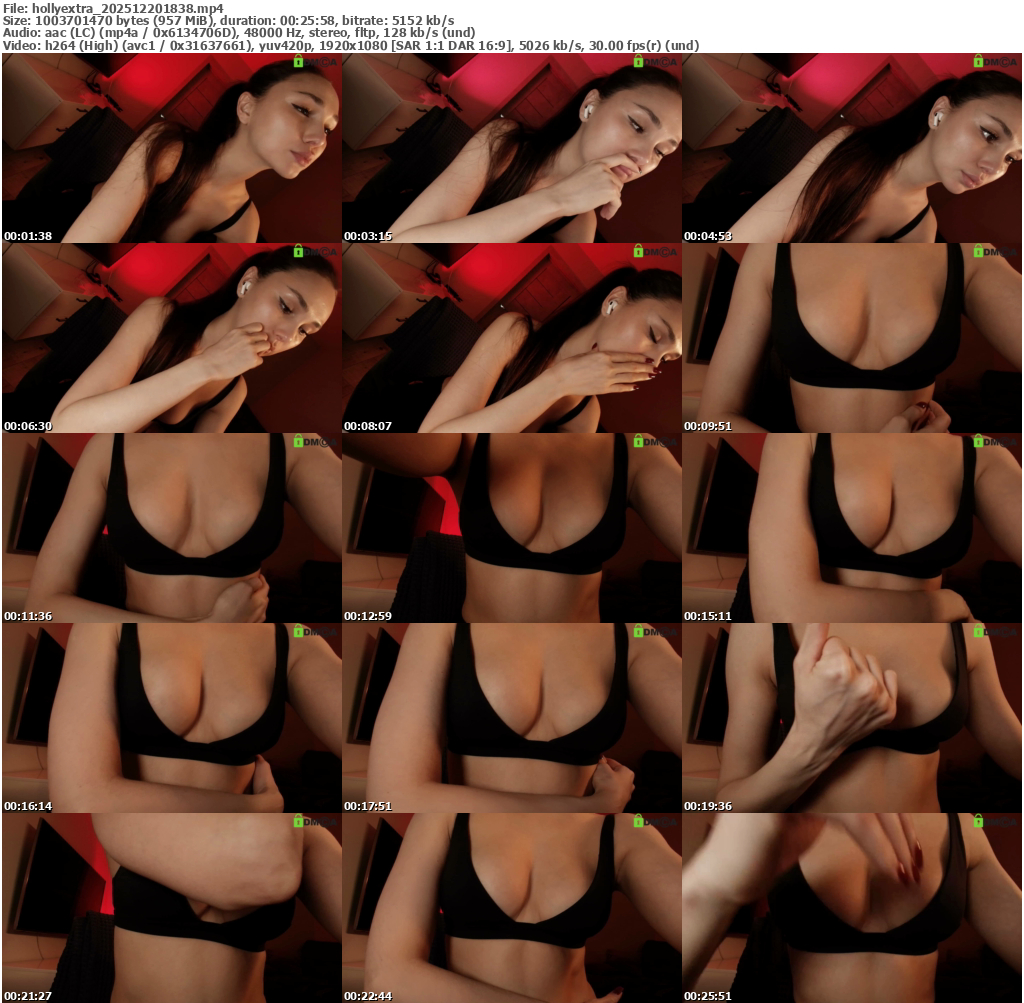Choose the thumbnail stamped 00:19:36
This screenshot has height=1003, width=1024.
pos(852,718)
